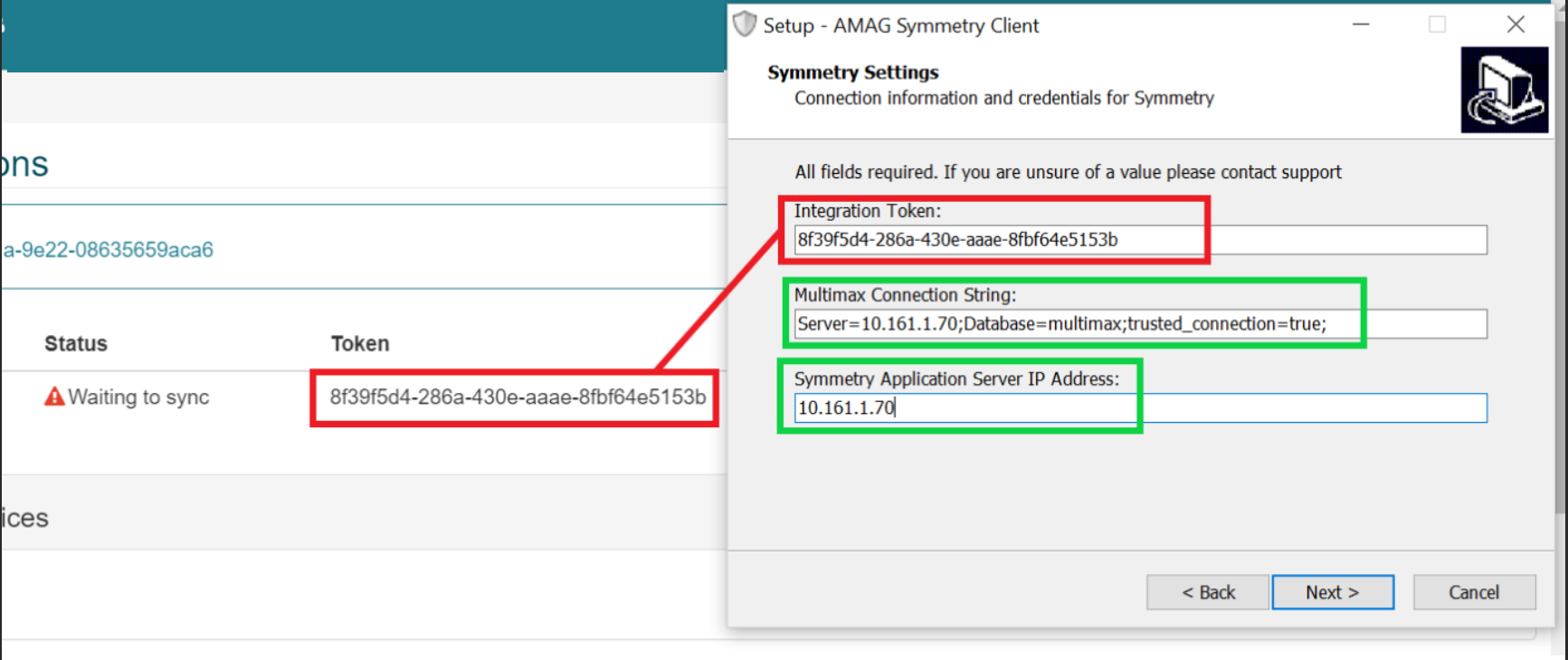Click the maximize button of the setup window
Image resolution: width=1568 pixels, height=660 pixels.
pos(1437,24)
